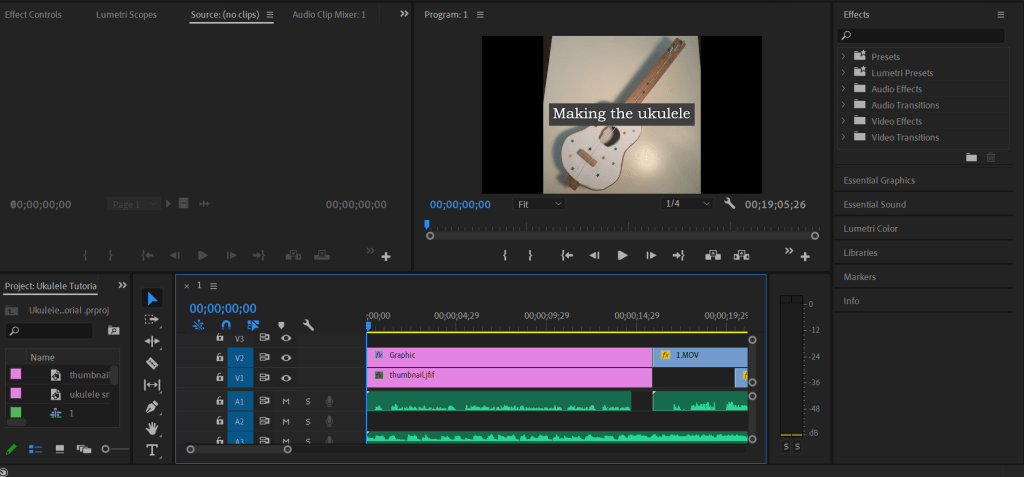Image resolution: width=1024 pixels, height=477 pixels.
Task: Toggle timeline Snap magnet icon
Action: (226, 325)
